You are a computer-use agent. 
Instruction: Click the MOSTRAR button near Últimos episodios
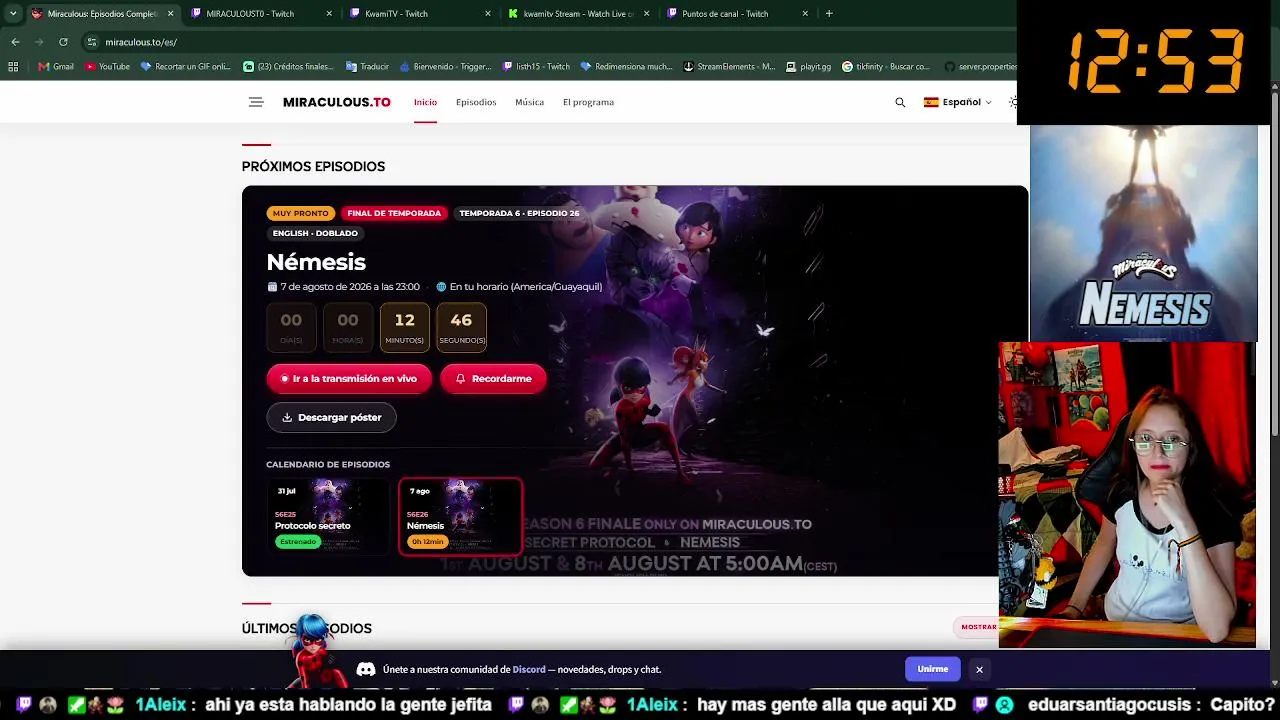pos(979,627)
